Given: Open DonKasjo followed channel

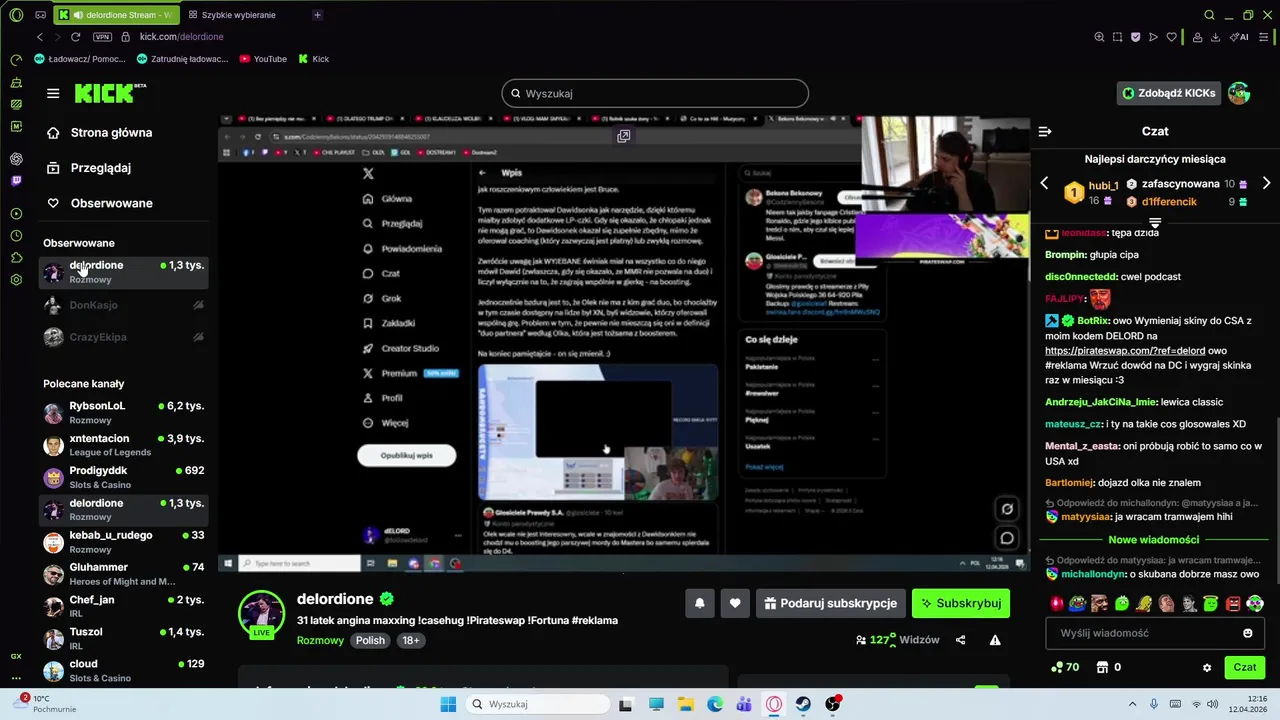Looking at the screenshot, I should point(124,305).
